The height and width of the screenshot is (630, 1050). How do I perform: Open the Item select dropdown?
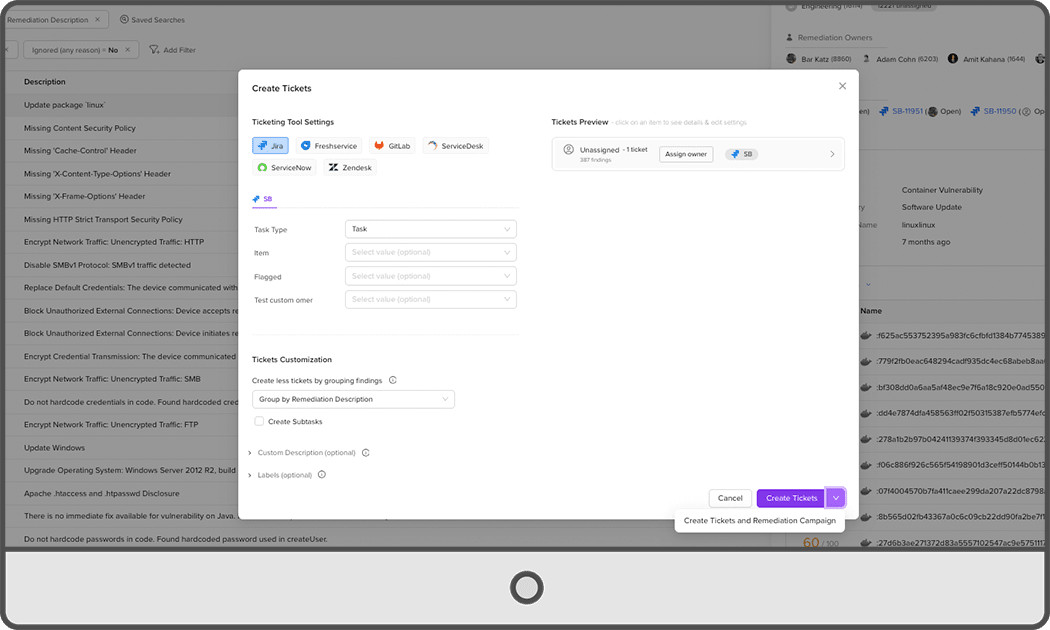click(x=431, y=252)
